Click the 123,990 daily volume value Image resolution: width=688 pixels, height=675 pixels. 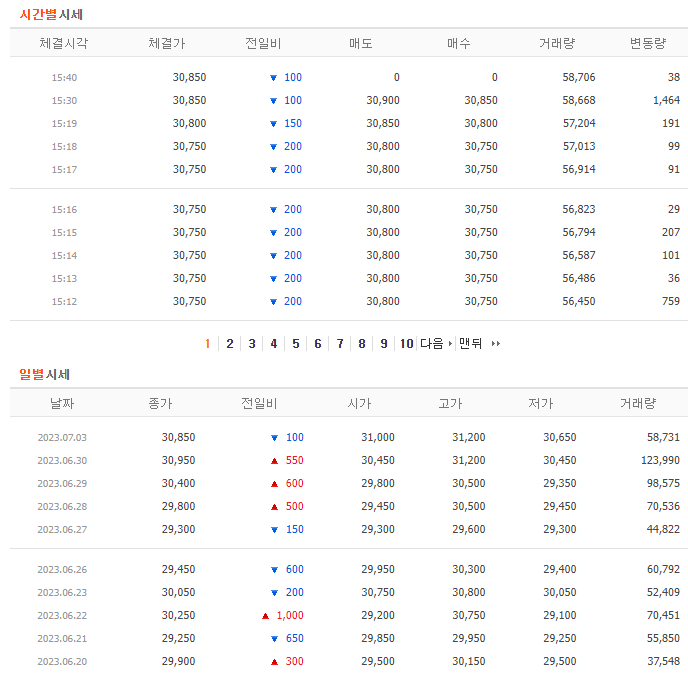pos(660,460)
